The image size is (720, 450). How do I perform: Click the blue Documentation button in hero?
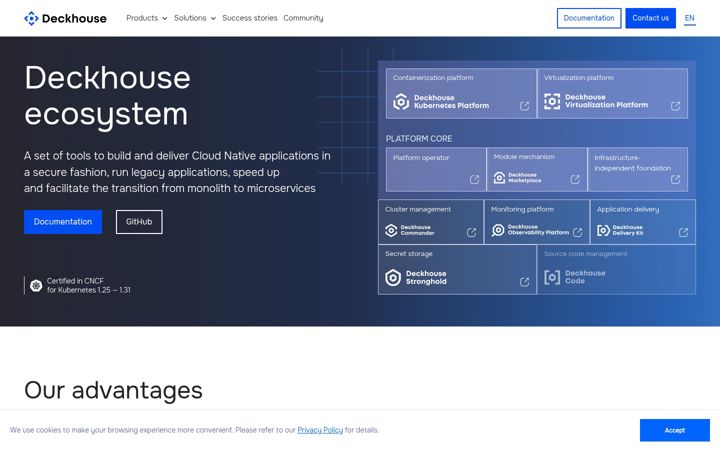[63, 222]
